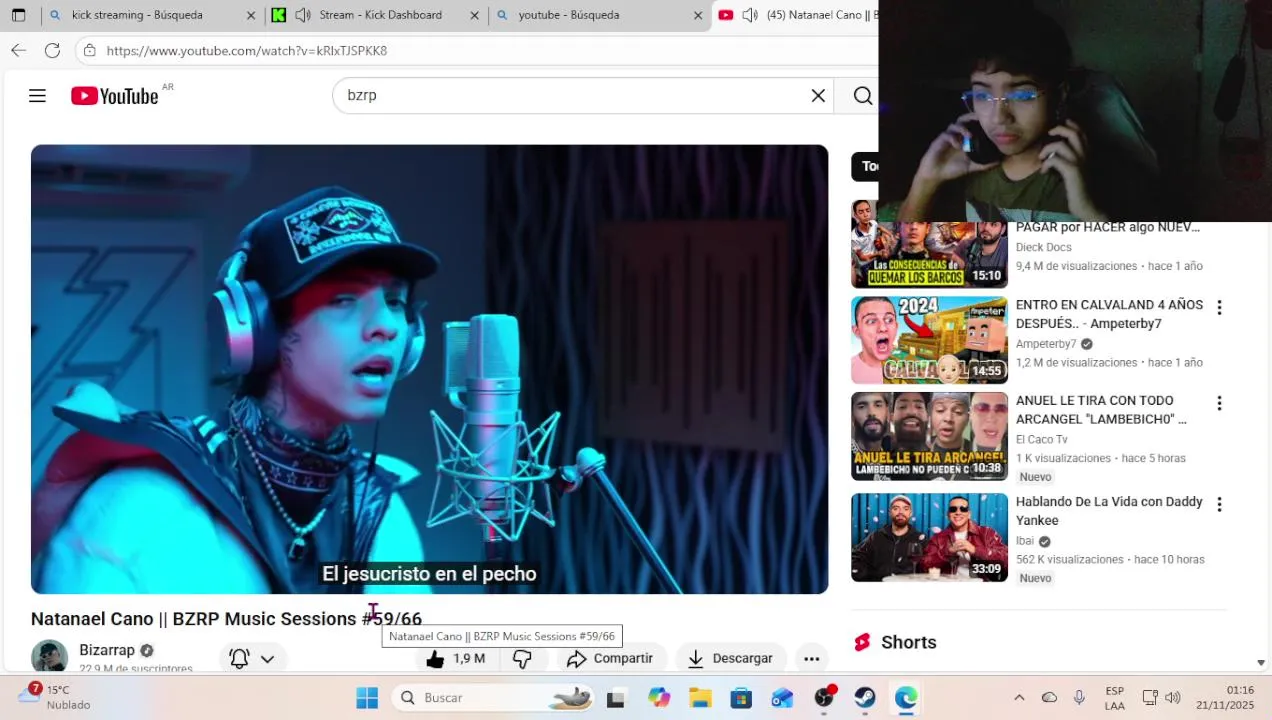Clear the 'bzrp' search text
This screenshot has width=1272, height=720.
[818, 95]
